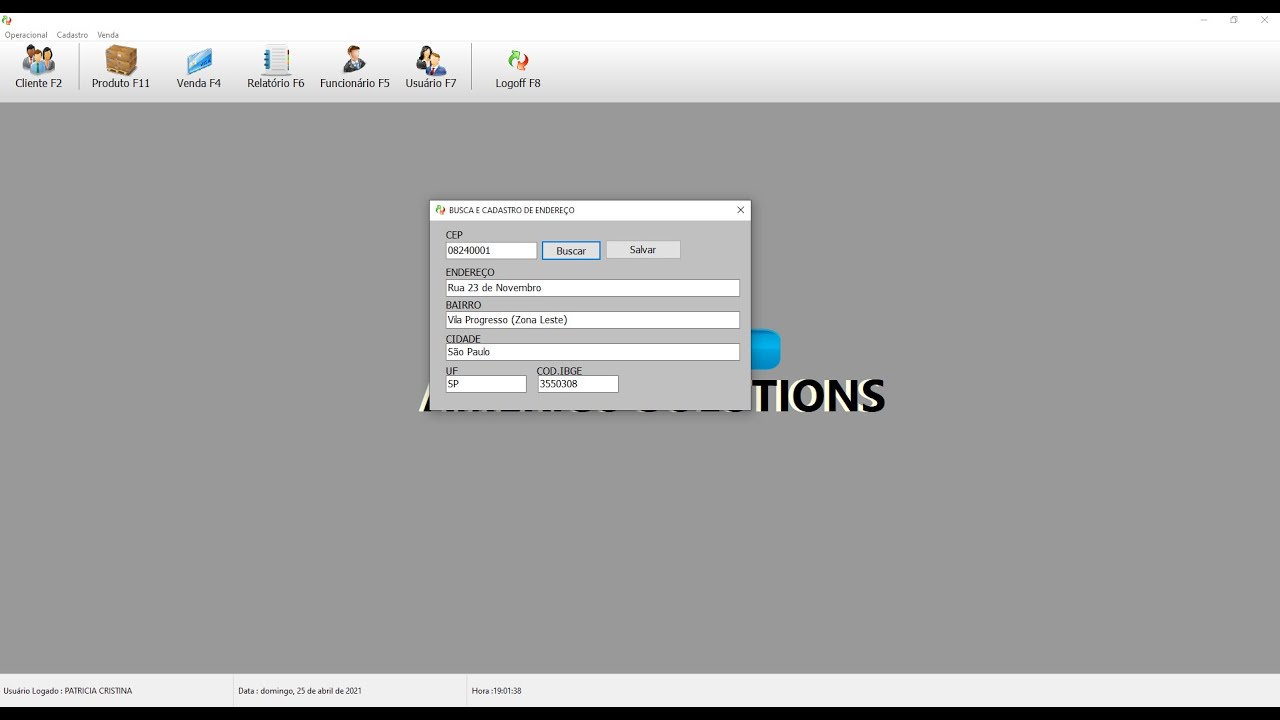Screen dimensions: 1280x720
Task: Click the UF field showing SP
Action: point(486,384)
